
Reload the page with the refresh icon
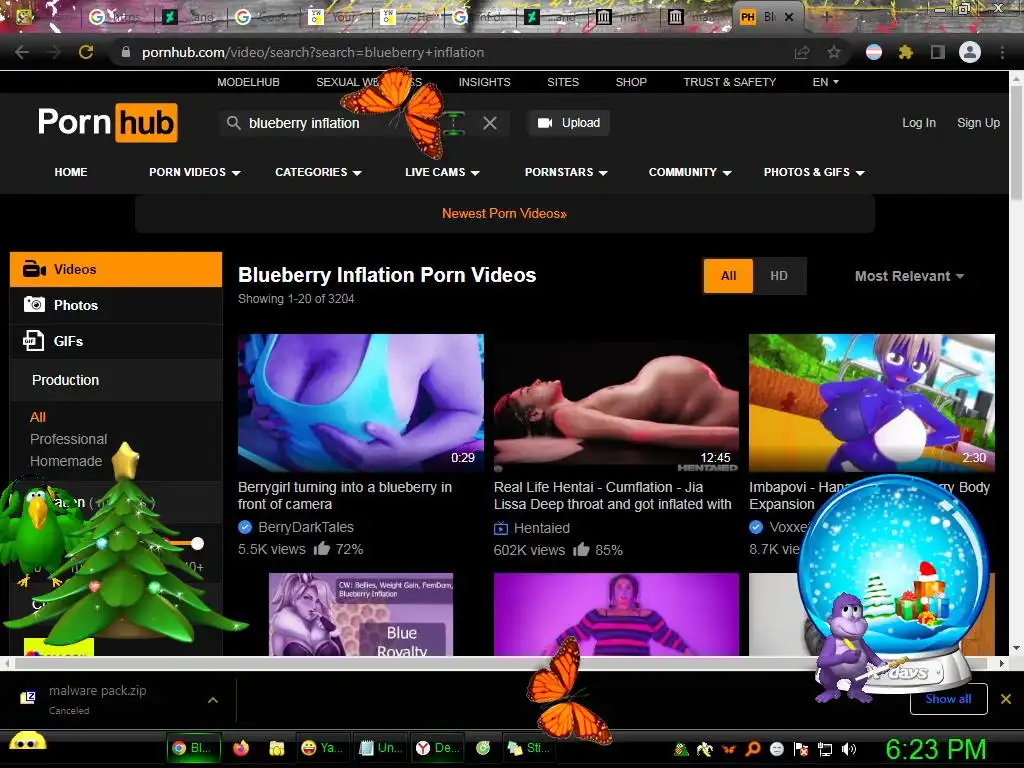[x=86, y=52]
